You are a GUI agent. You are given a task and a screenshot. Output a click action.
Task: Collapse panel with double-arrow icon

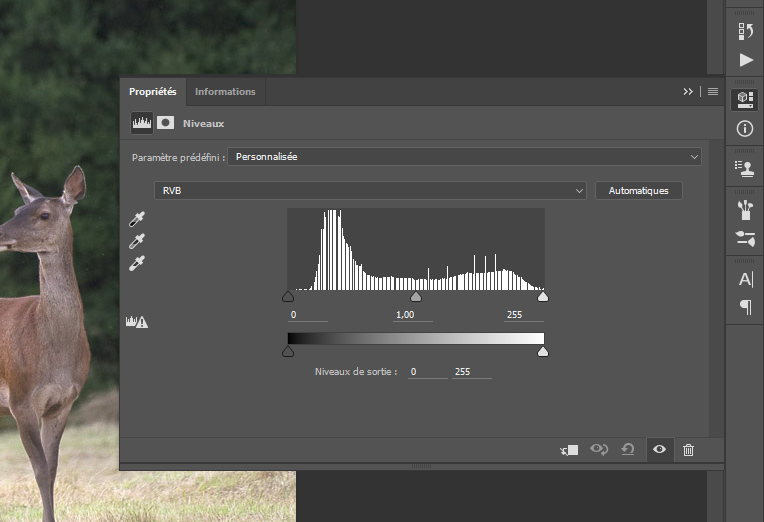tap(688, 92)
